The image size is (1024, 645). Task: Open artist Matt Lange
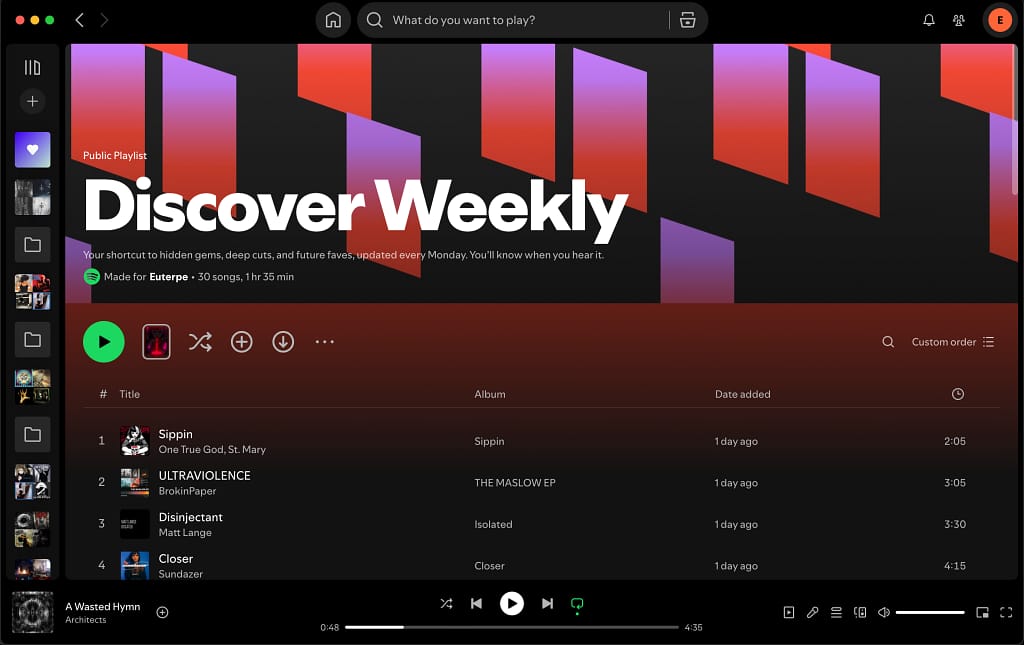click(185, 533)
